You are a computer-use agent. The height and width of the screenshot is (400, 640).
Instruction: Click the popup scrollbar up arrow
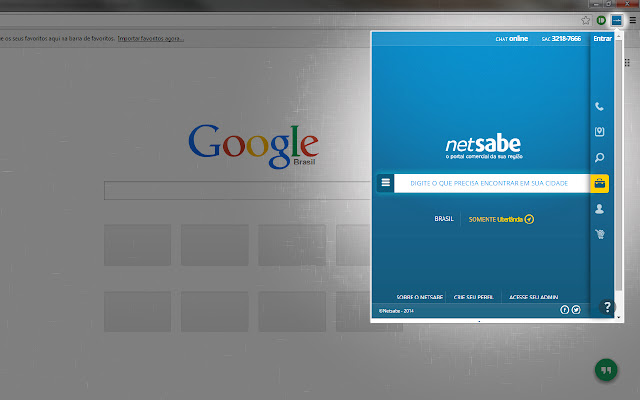coord(619,36)
